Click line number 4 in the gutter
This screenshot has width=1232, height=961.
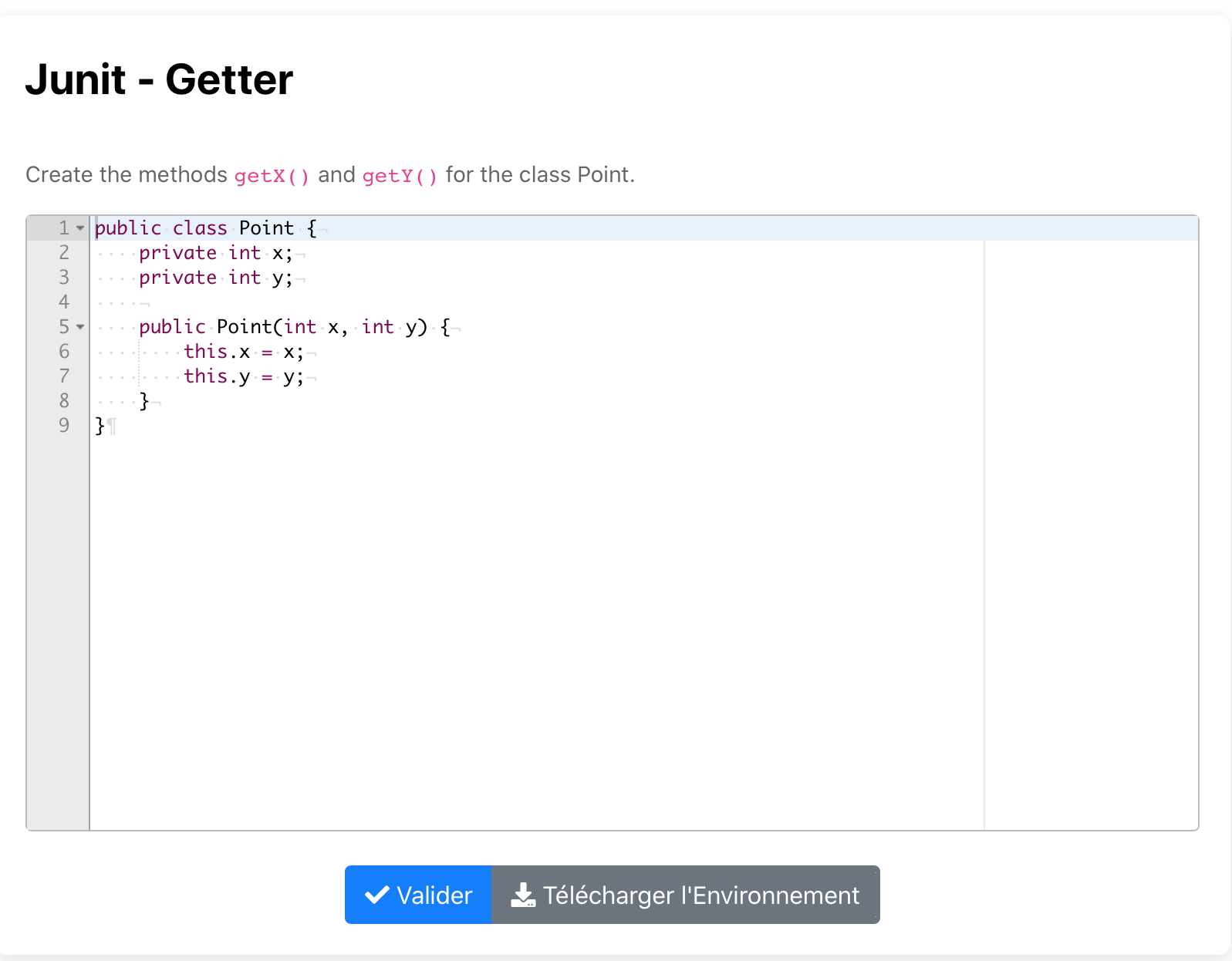[64, 302]
